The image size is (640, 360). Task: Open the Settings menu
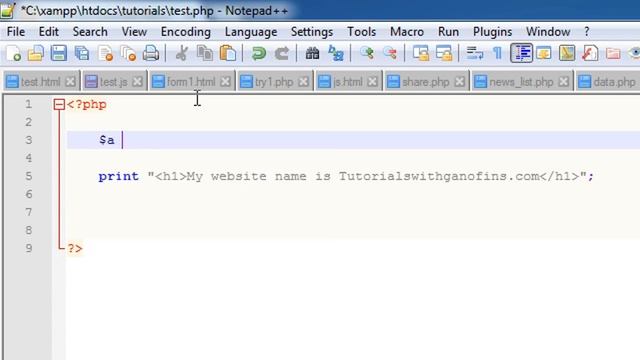point(312,31)
